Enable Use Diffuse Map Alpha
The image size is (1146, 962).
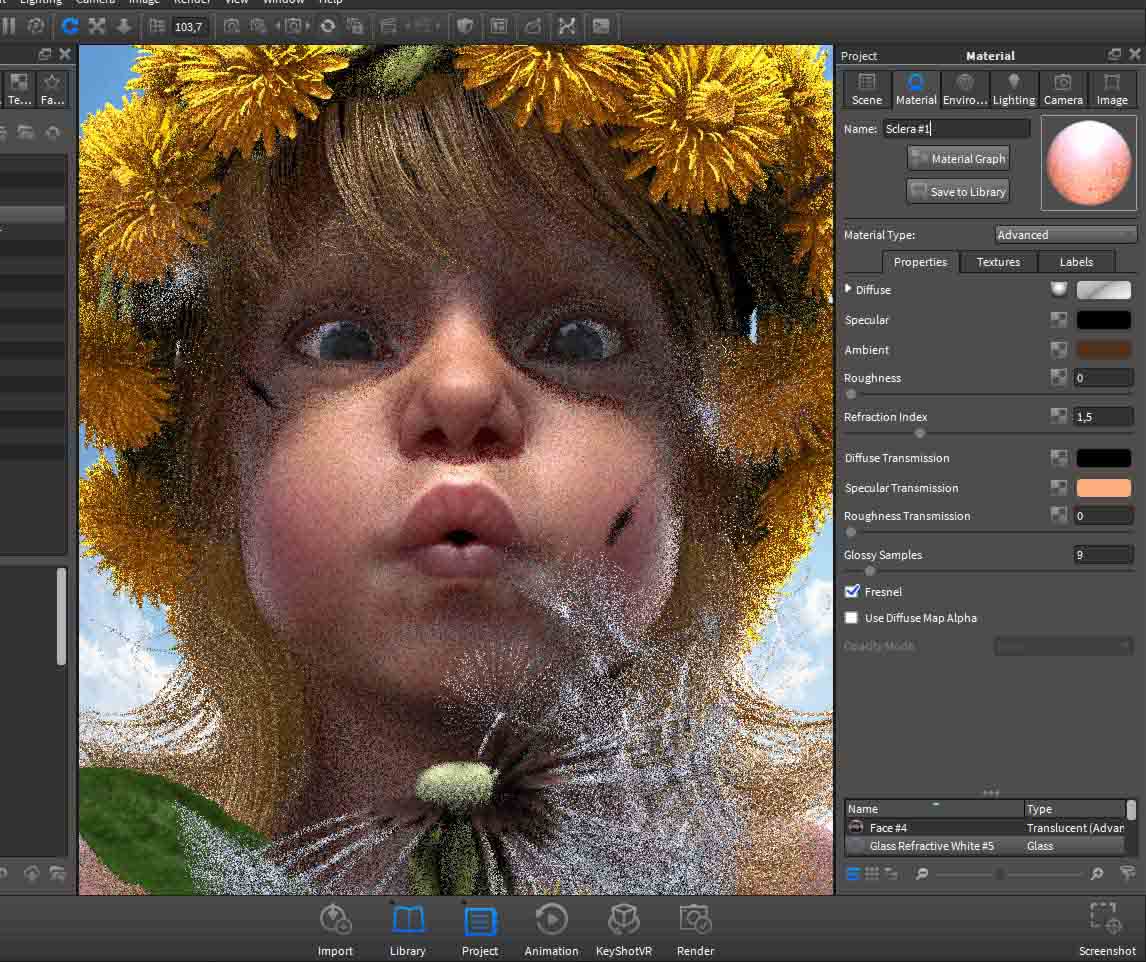click(x=851, y=618)
